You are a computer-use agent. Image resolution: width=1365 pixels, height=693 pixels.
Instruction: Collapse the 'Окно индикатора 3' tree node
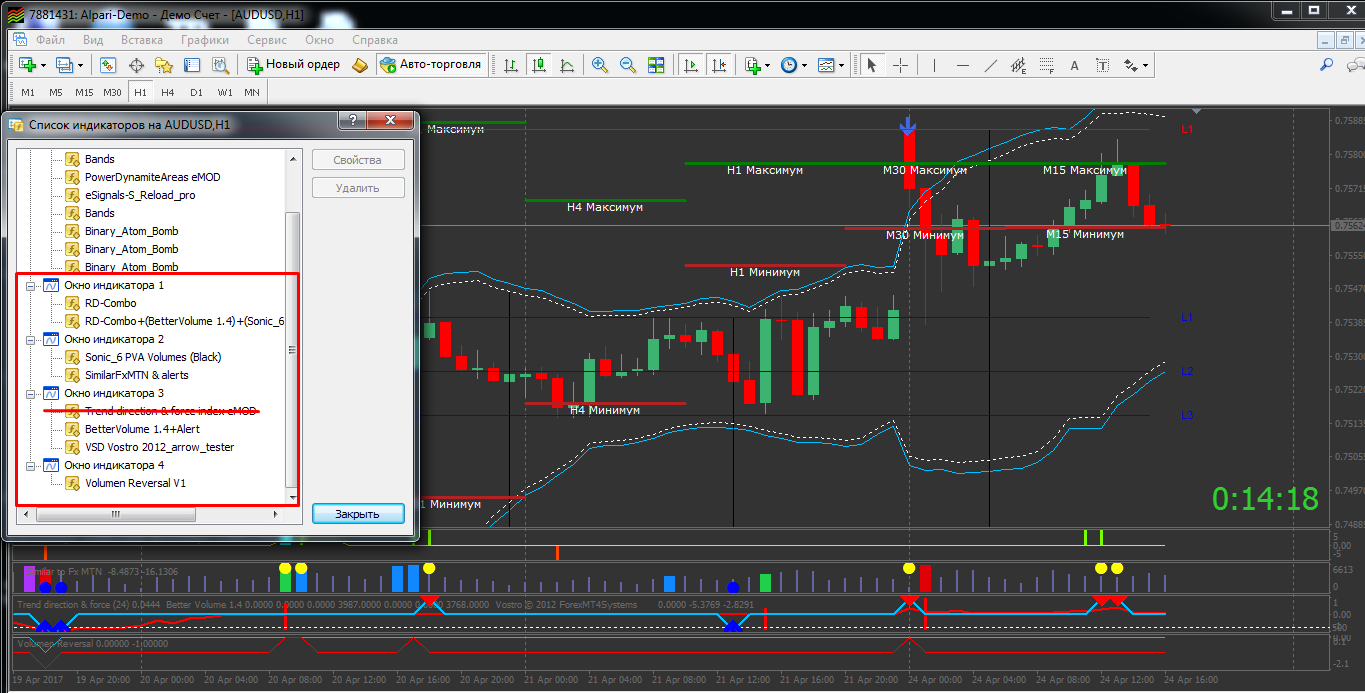tap(30, 394)
